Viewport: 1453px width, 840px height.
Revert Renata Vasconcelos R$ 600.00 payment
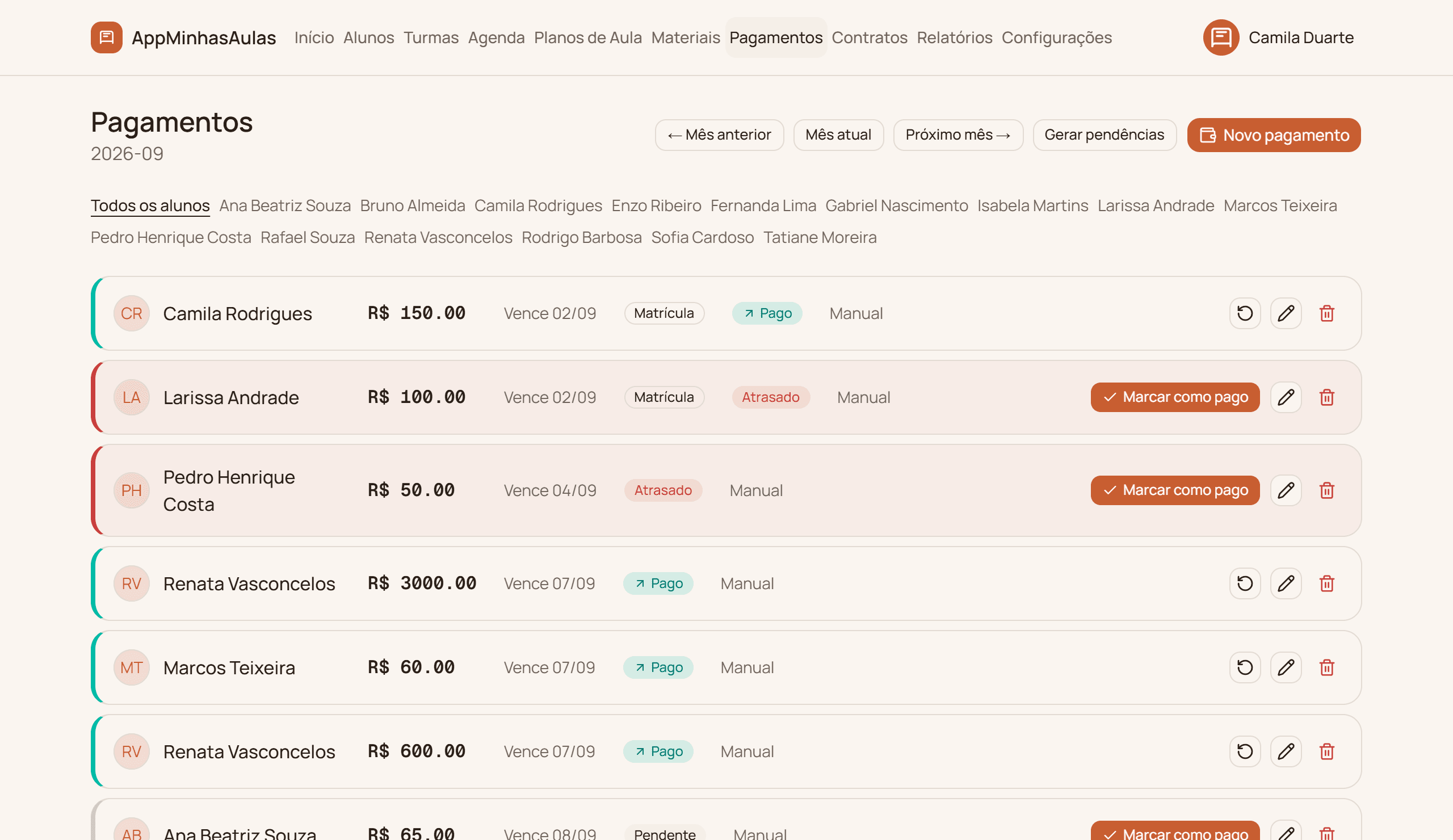(x=1245, y=751)
